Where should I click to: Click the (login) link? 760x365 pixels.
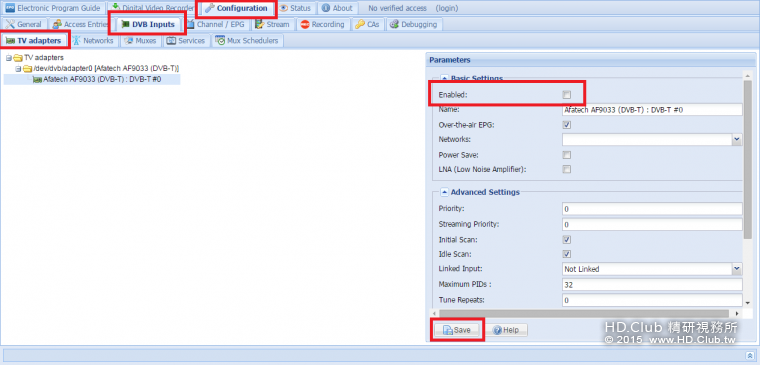pyautogui.click(x=446, y=8)
